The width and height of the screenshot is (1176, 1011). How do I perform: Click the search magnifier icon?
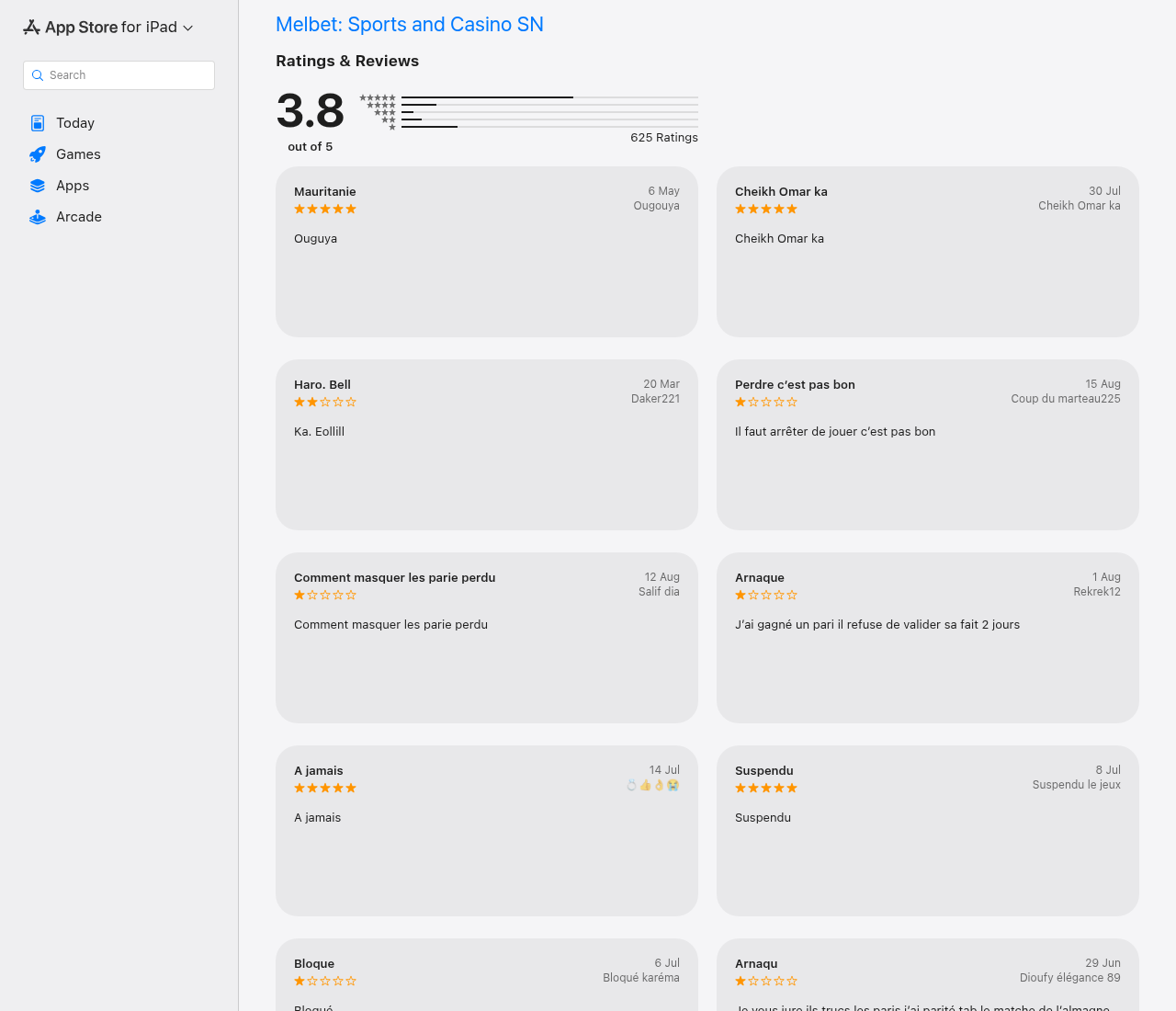(x=38, y=75)
